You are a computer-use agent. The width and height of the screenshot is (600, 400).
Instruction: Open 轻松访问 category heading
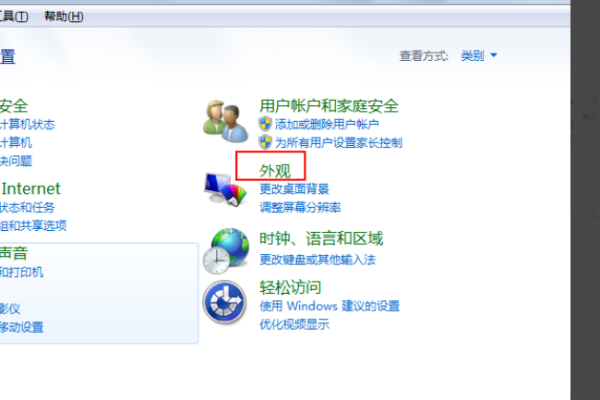[x=290, y=287]
